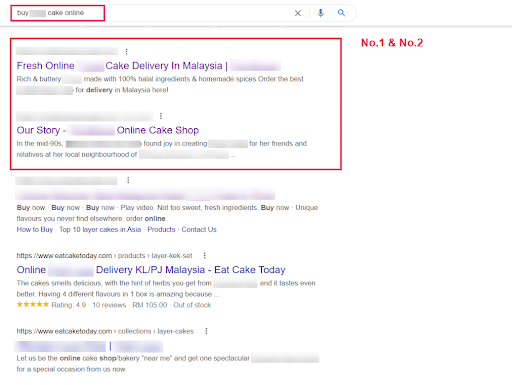Open 'Our Story - Online Cake Shop' result
This screenshot has width=512, height=385.
108,130
